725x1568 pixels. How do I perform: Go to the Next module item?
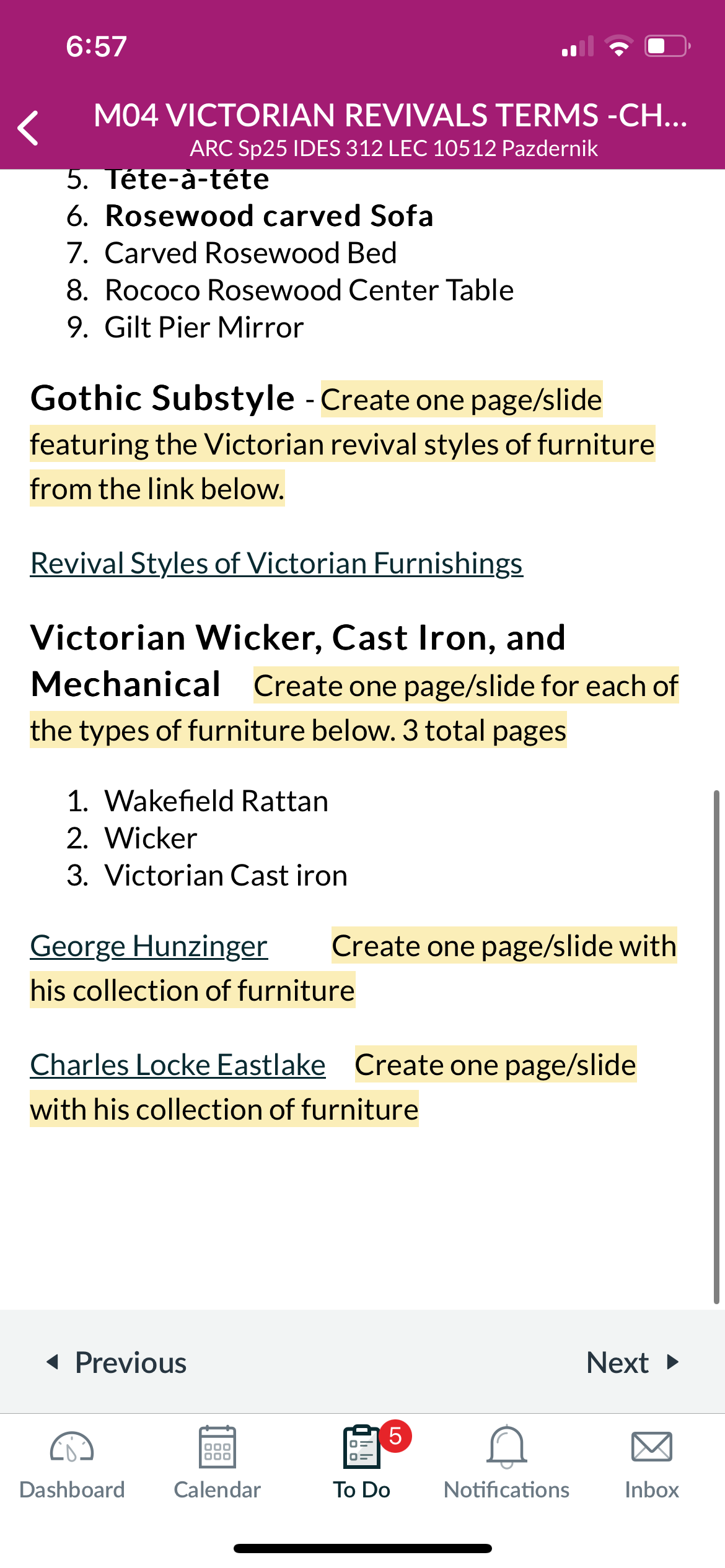pyautogui.click(x=633, y=1362)
